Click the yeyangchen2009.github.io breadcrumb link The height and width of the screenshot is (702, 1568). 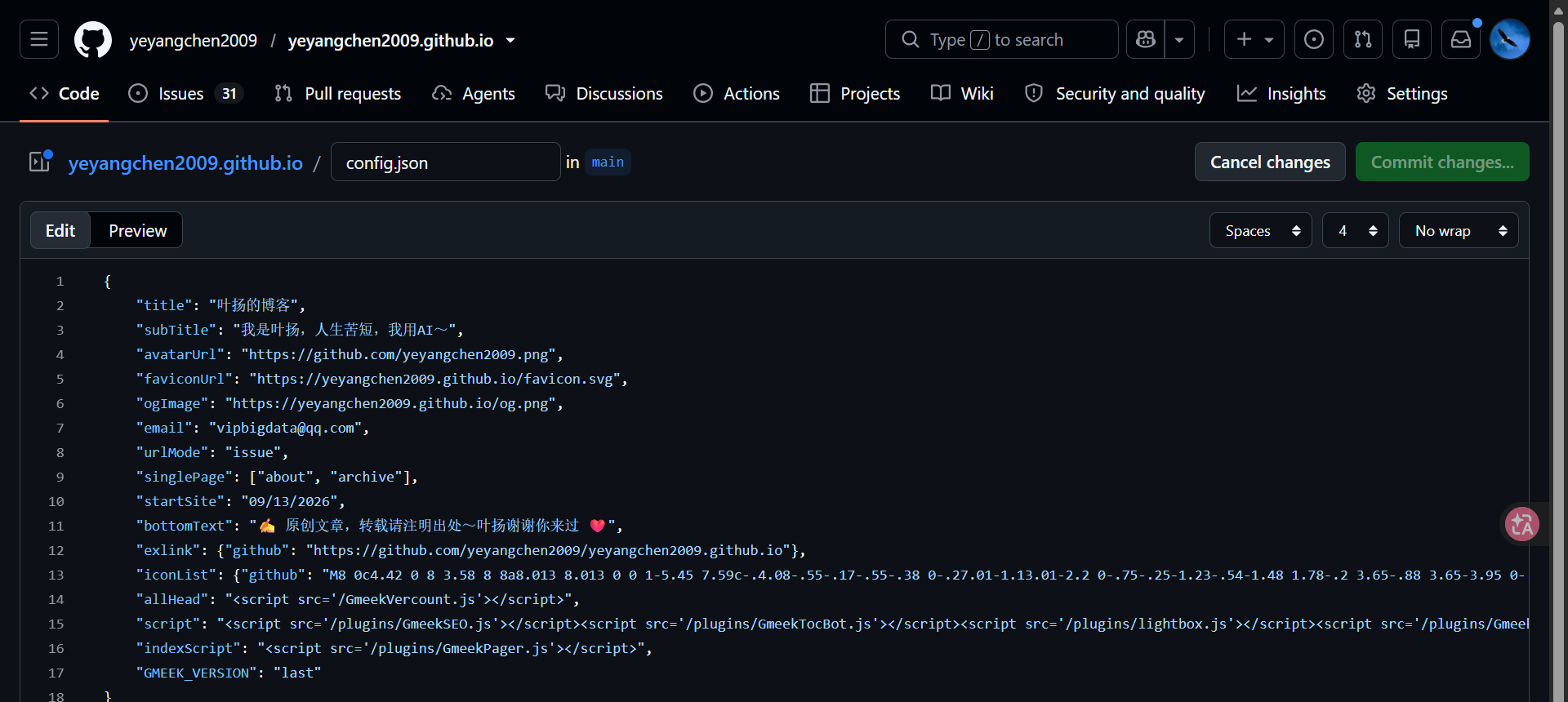185,163
